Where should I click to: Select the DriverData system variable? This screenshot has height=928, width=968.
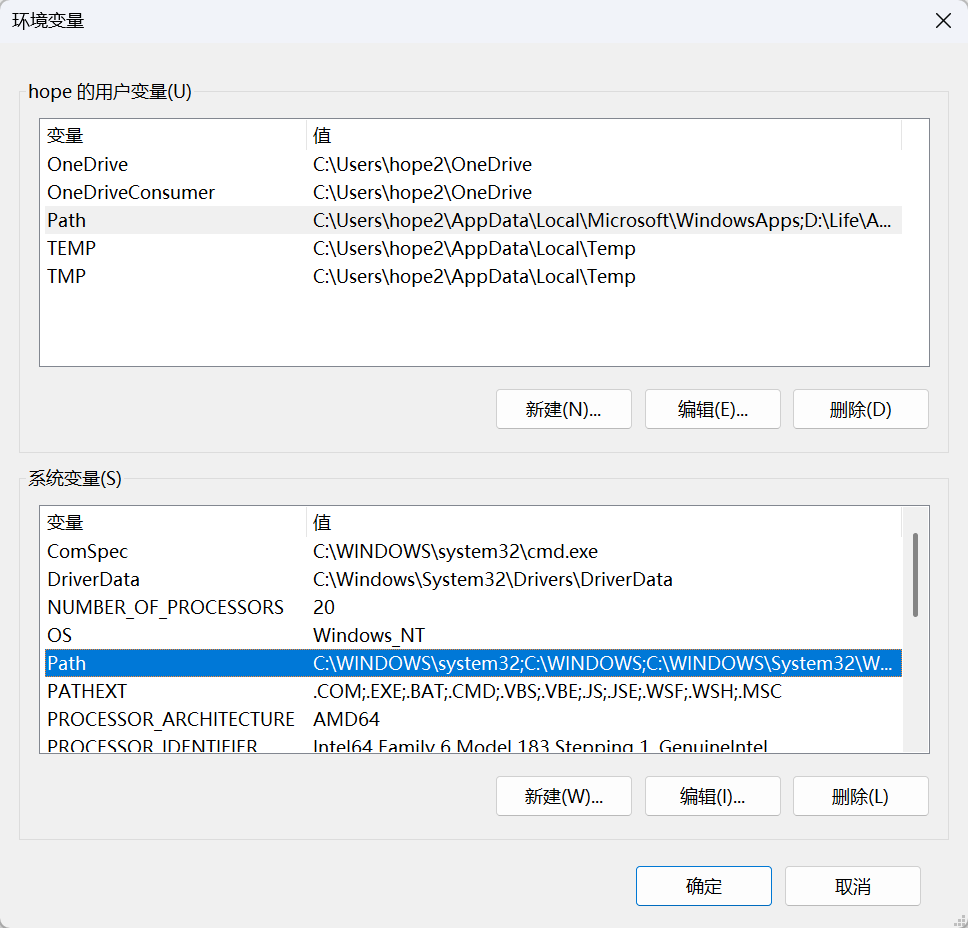coord(94,579)
